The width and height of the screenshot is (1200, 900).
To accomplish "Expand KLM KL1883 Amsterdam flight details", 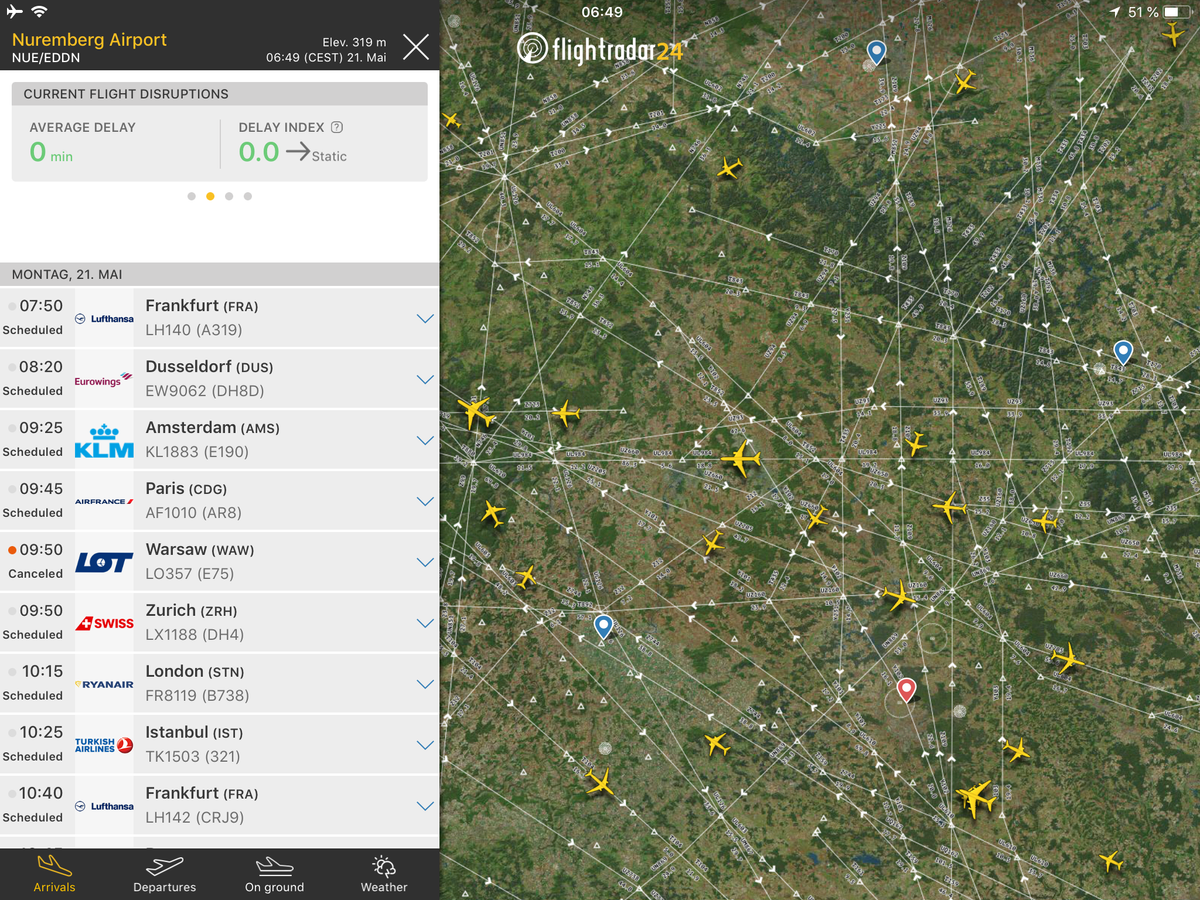I will click(425, 441).
